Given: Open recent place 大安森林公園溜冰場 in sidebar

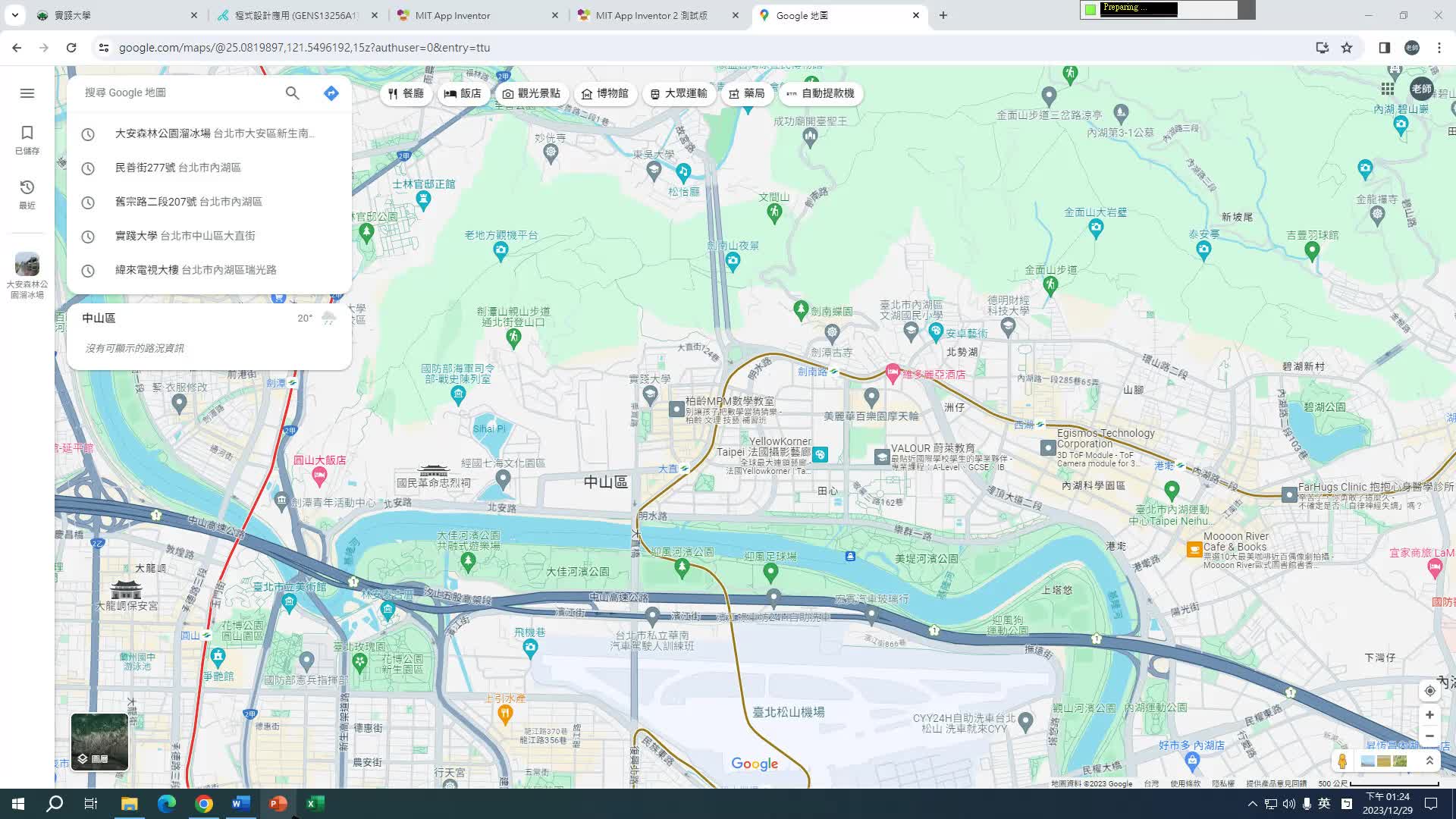Looking at the screenshot, I should [x=27, y=275].
